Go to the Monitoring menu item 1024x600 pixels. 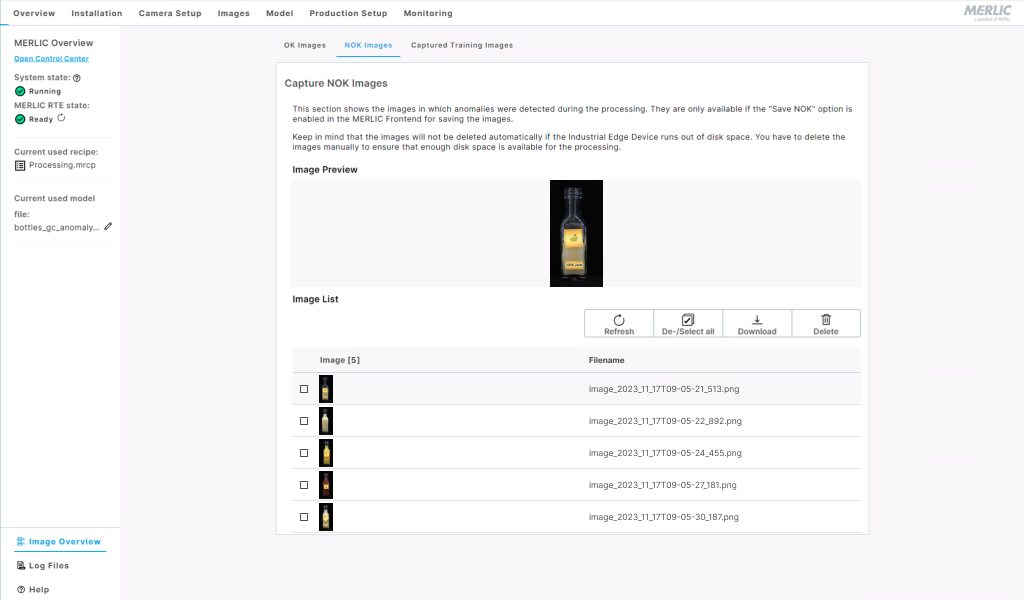pos(428,13)
